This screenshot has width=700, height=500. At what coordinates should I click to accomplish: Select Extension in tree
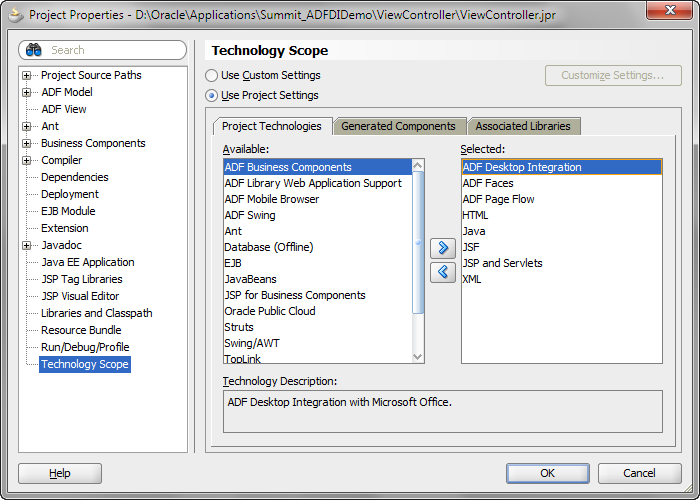pyautogui.click(x=65, y=228)
